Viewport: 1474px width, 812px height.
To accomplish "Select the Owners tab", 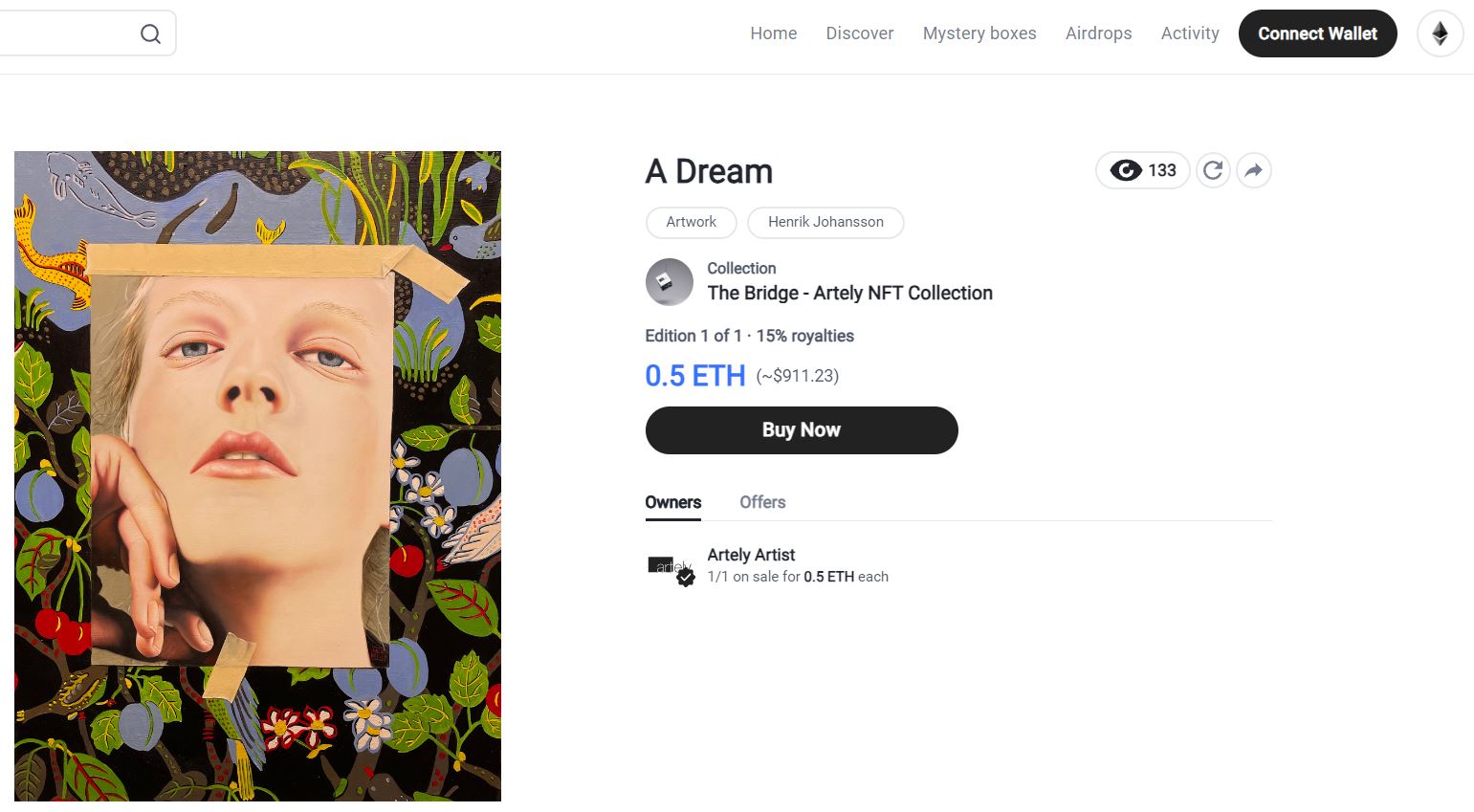I will [672, 502].
